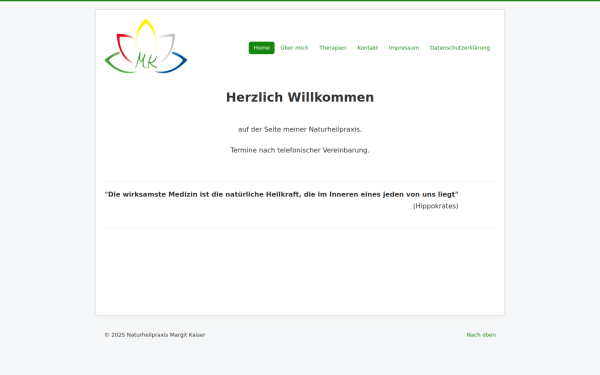This screenshot has height=375, width=600.
Task: Click the '(Hippokrates)' attribution
Action: tap(435, 206)
